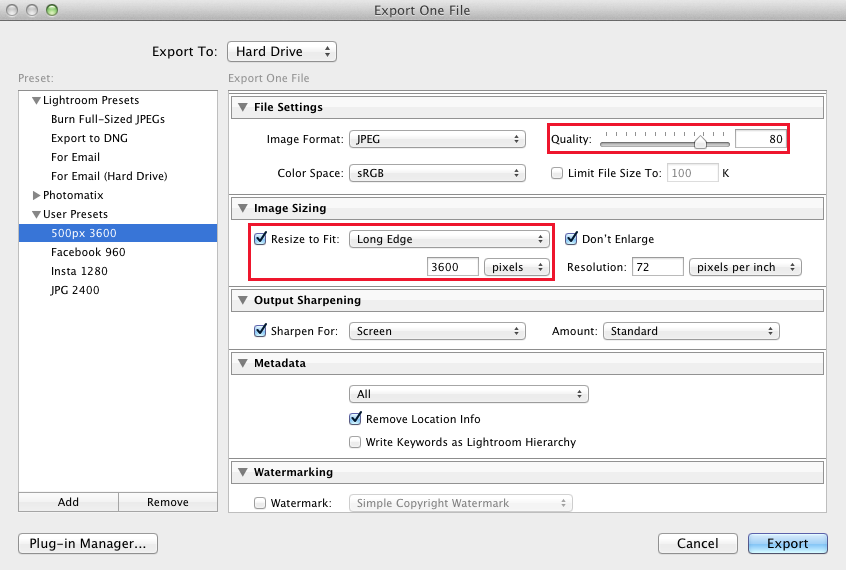Open the sharpening Amount dropdown

click(691, 331)
